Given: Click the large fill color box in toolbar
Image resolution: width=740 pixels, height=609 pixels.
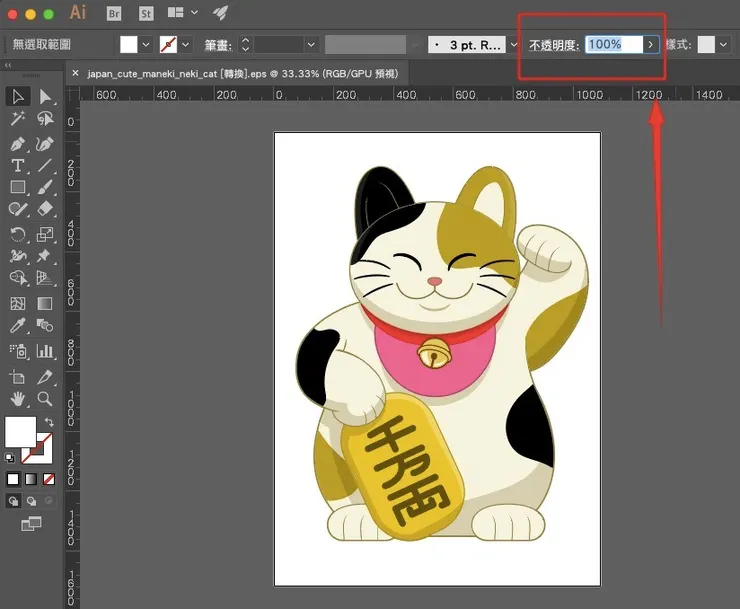Looking at the screenshot, I should point(20,433).
